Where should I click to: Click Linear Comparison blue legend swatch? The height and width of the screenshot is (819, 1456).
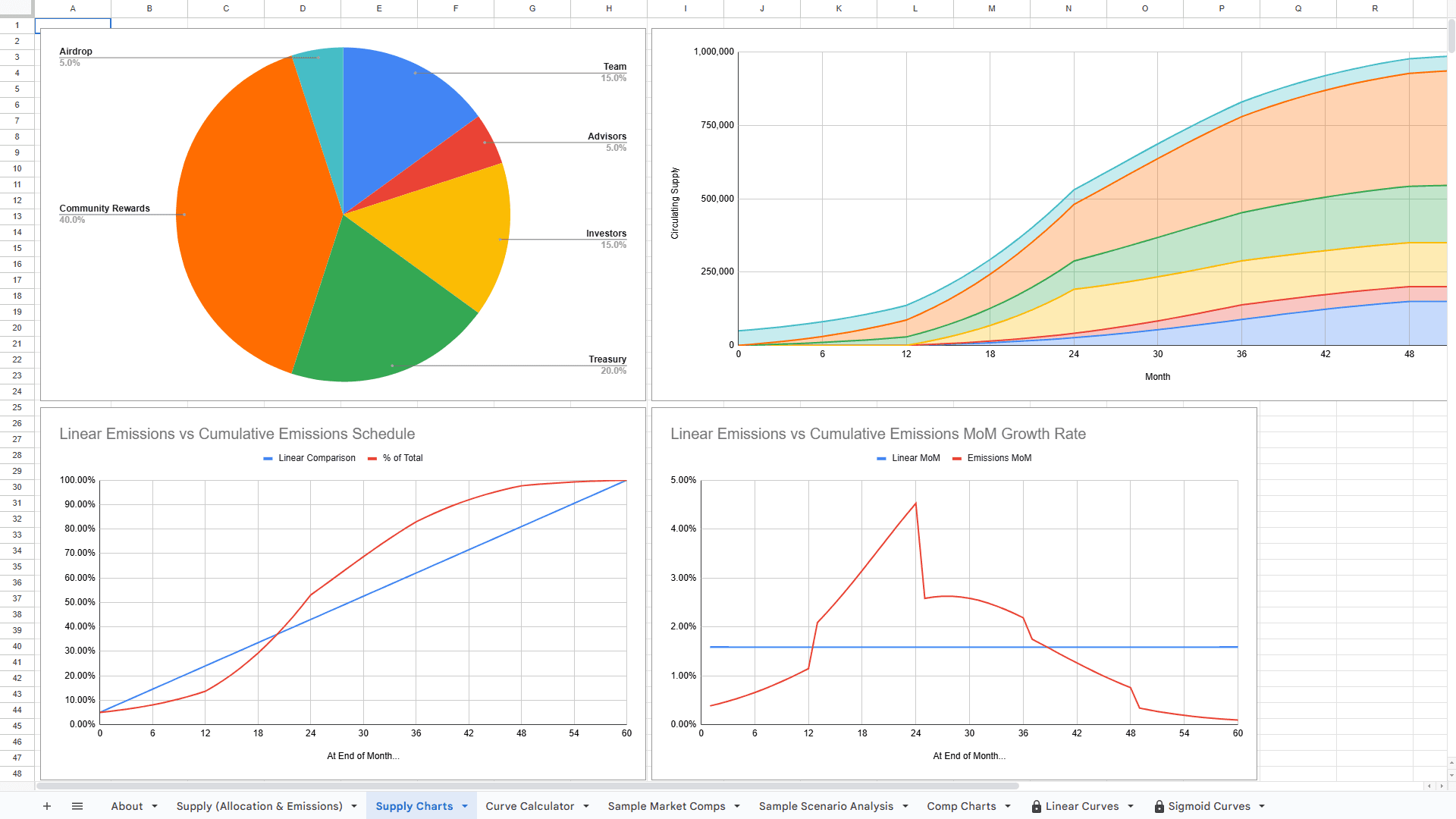pyautogui.click(x=268, y=459)
